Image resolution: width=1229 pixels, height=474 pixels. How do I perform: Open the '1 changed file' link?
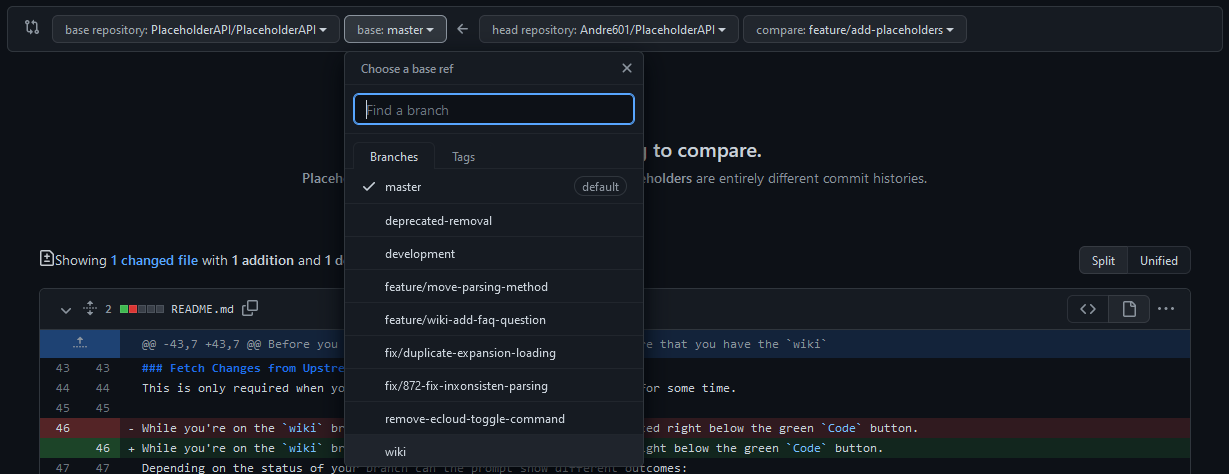tap(154, 260)
